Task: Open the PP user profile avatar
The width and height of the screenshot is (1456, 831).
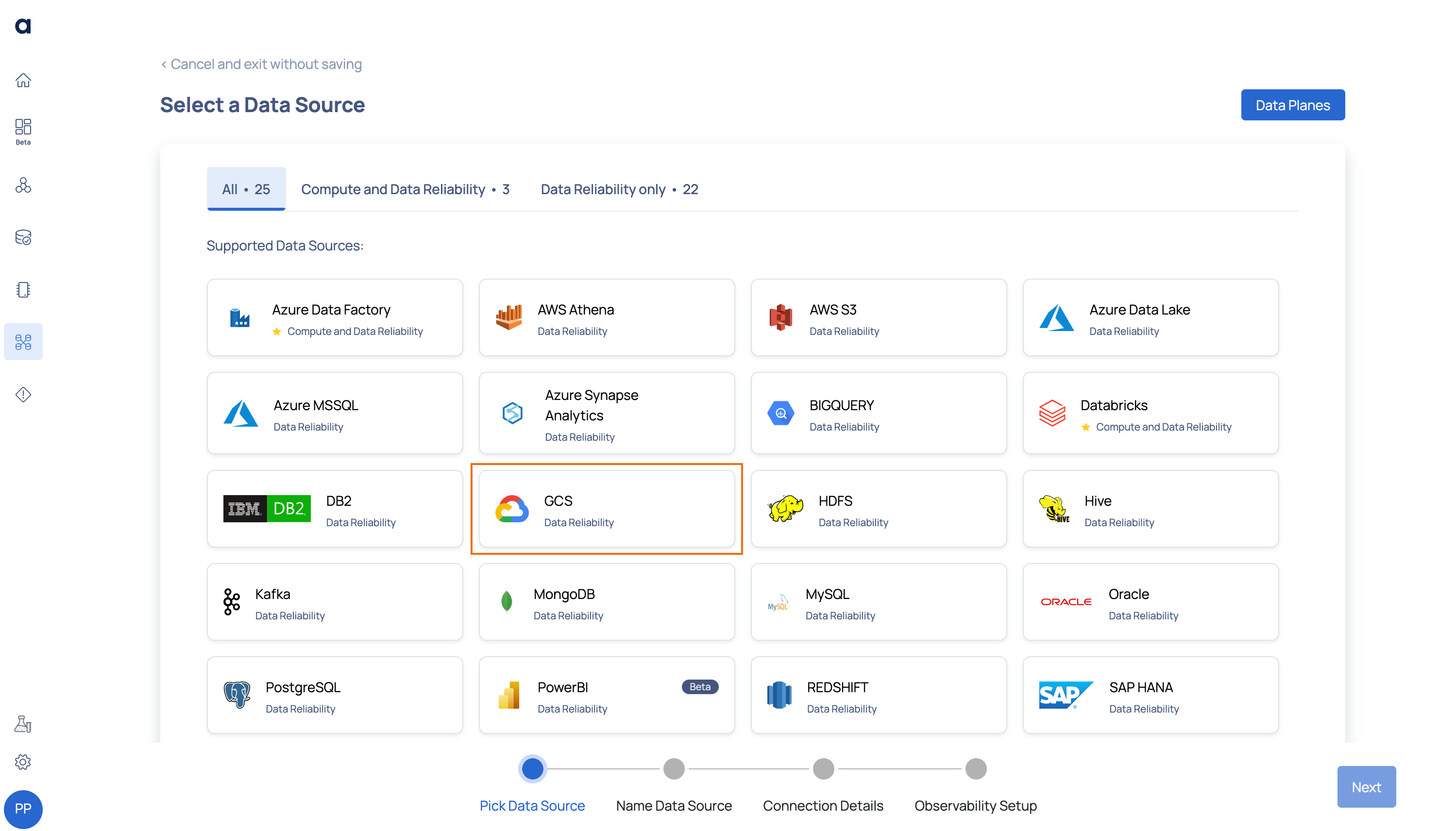Action: [23, 809]
